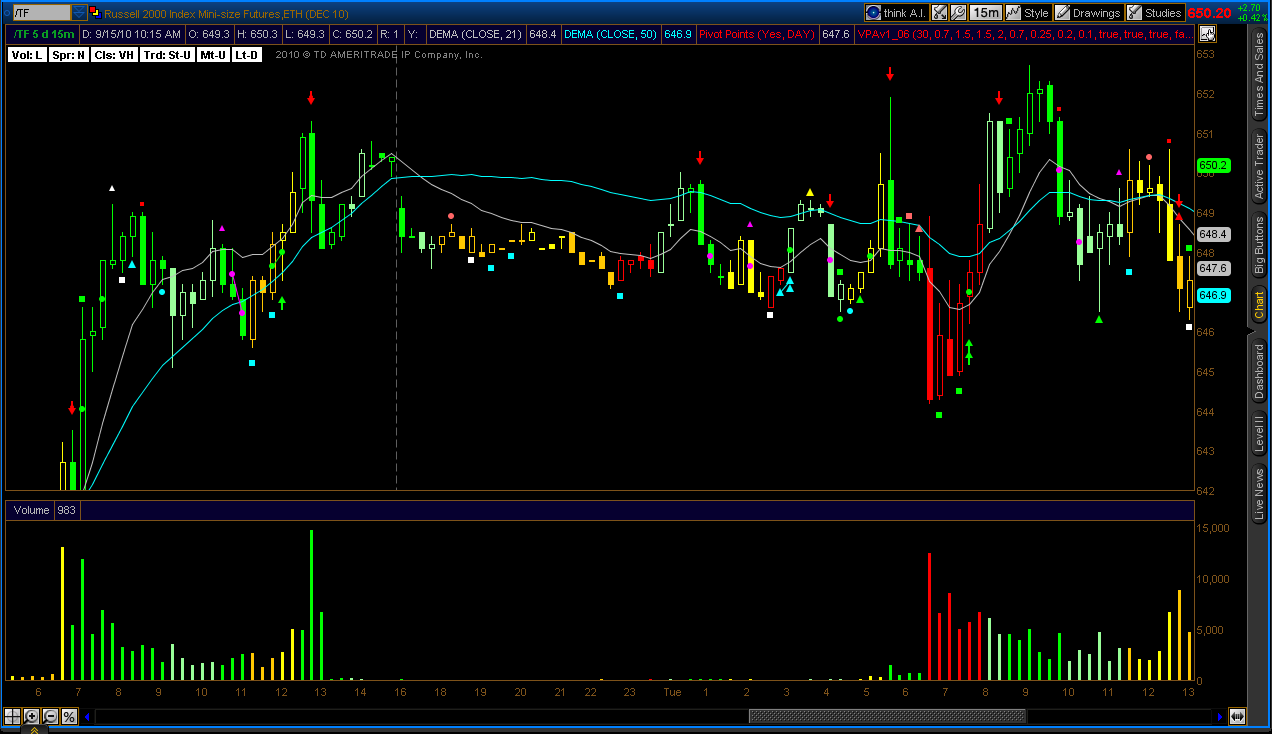Click the scroll right arrow of time axis
Viewport: 1272px width, 734px height.
coord(1219,716)
